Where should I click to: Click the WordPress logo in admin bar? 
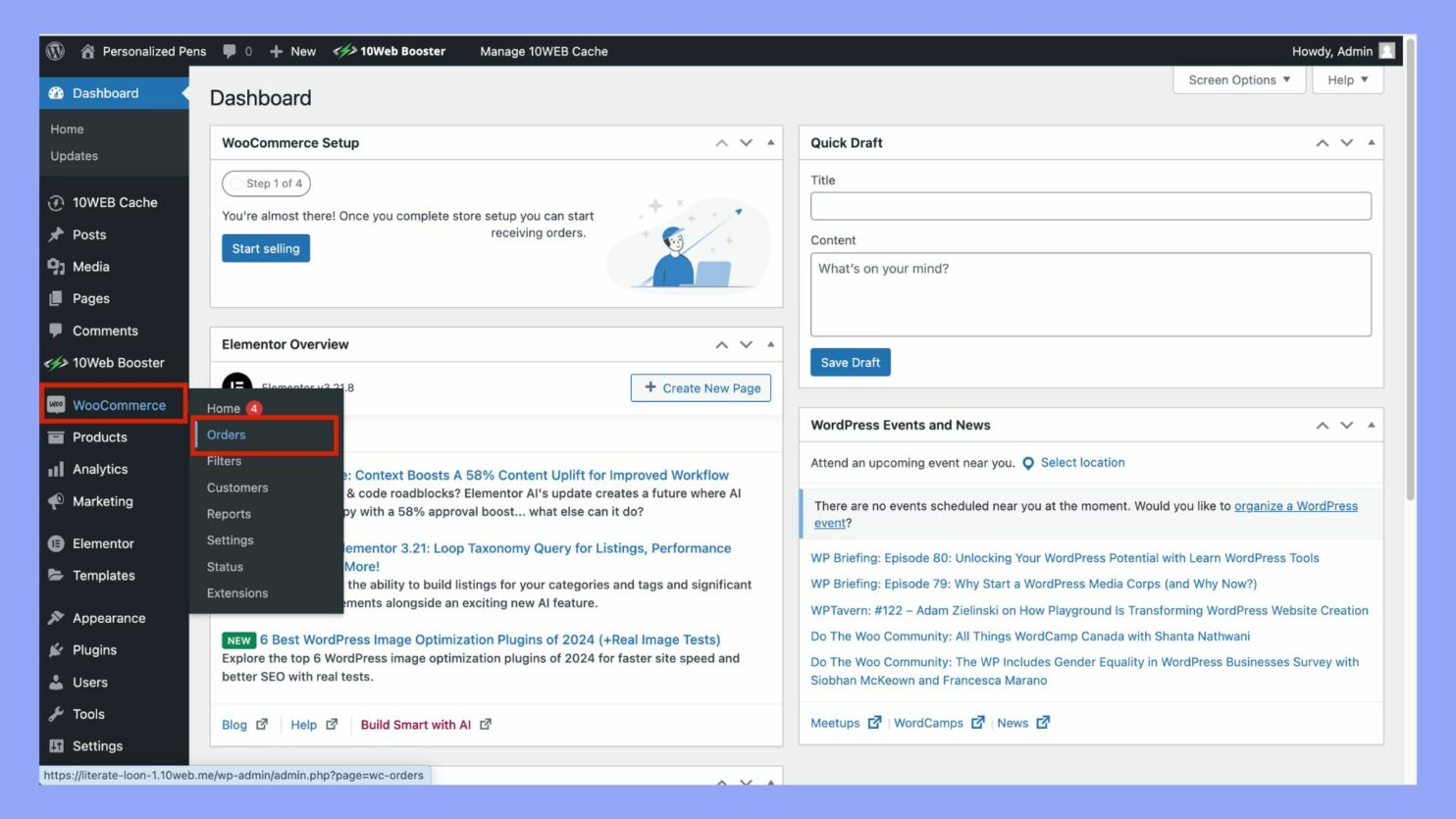pos(56,51)
